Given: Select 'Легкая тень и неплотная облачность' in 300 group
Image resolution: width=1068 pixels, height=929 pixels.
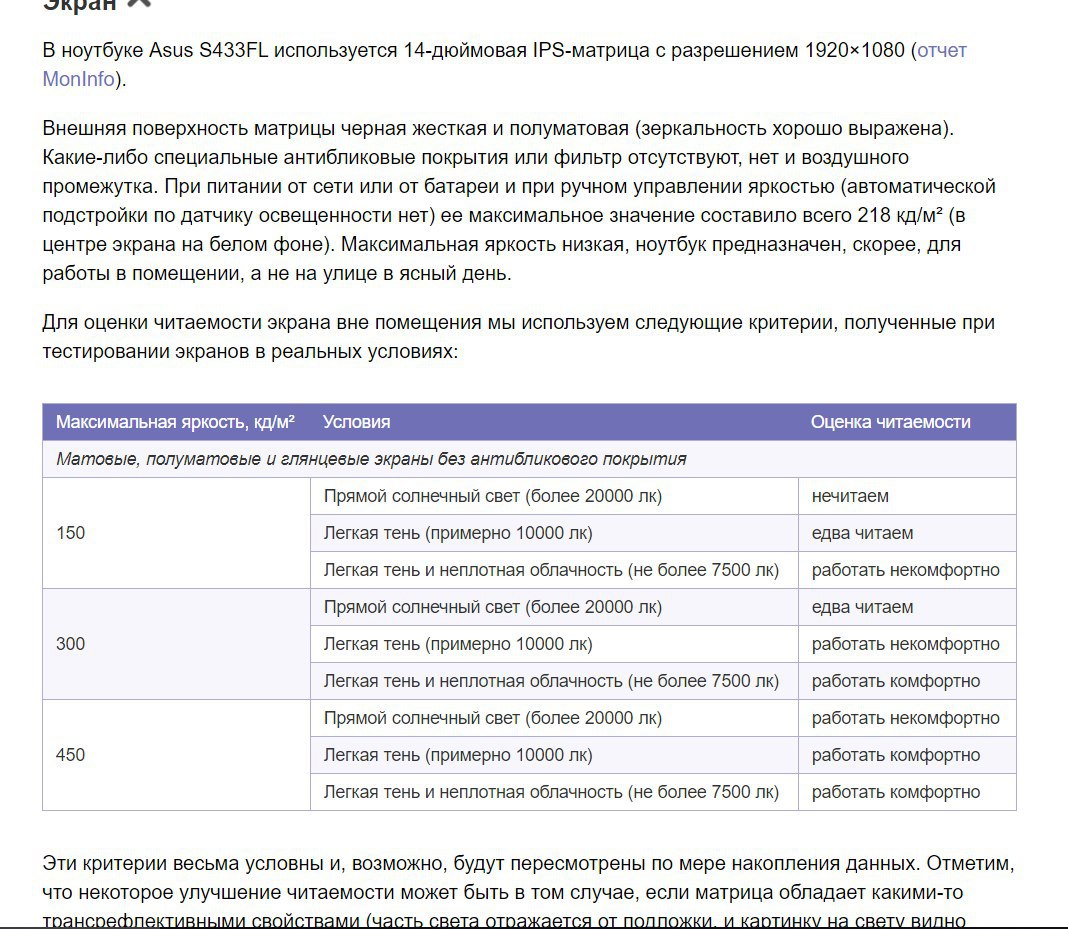Looking at the screenshot, I should pos(554,681).
